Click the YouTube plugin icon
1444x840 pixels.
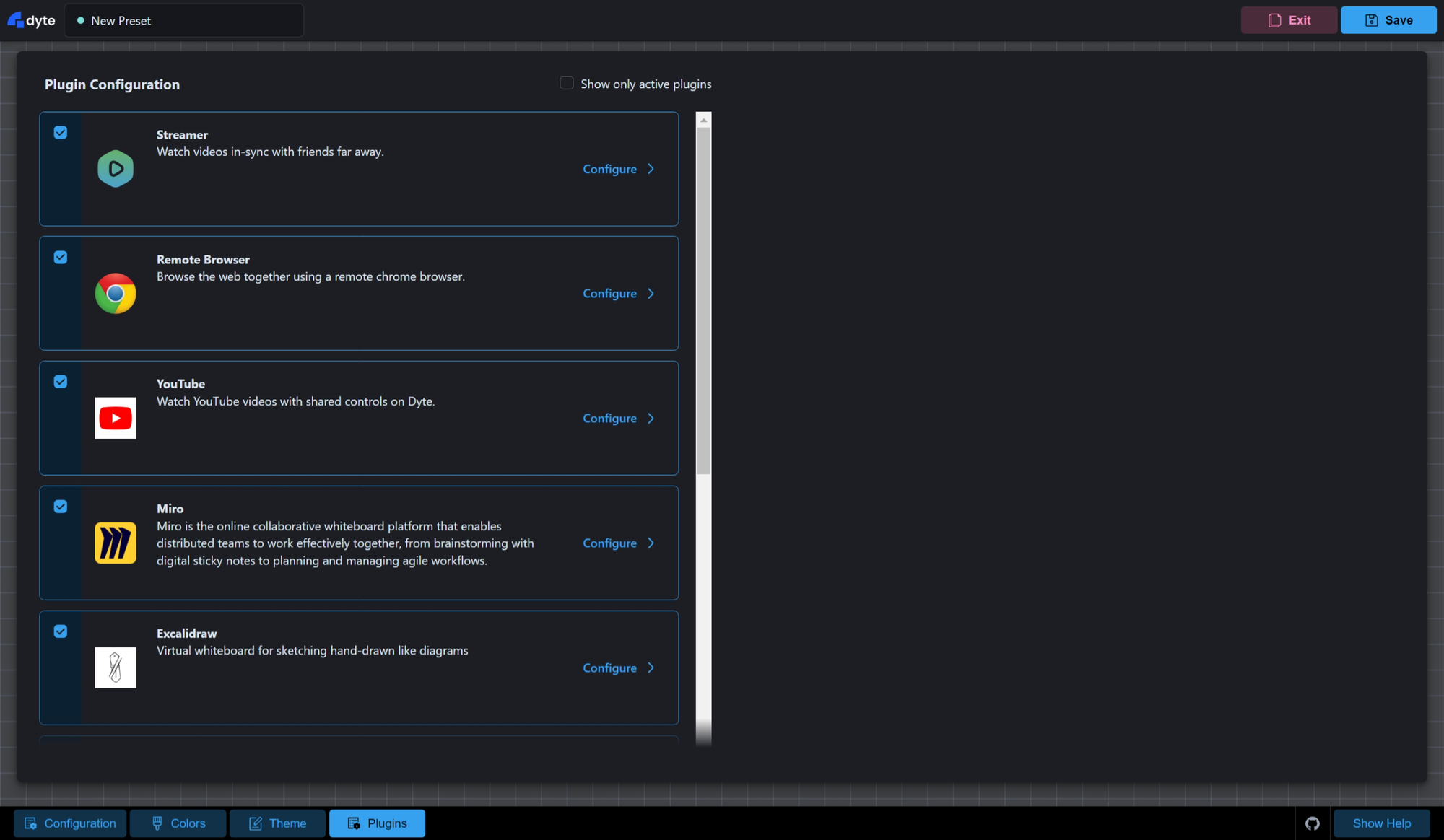pos(116,418)
